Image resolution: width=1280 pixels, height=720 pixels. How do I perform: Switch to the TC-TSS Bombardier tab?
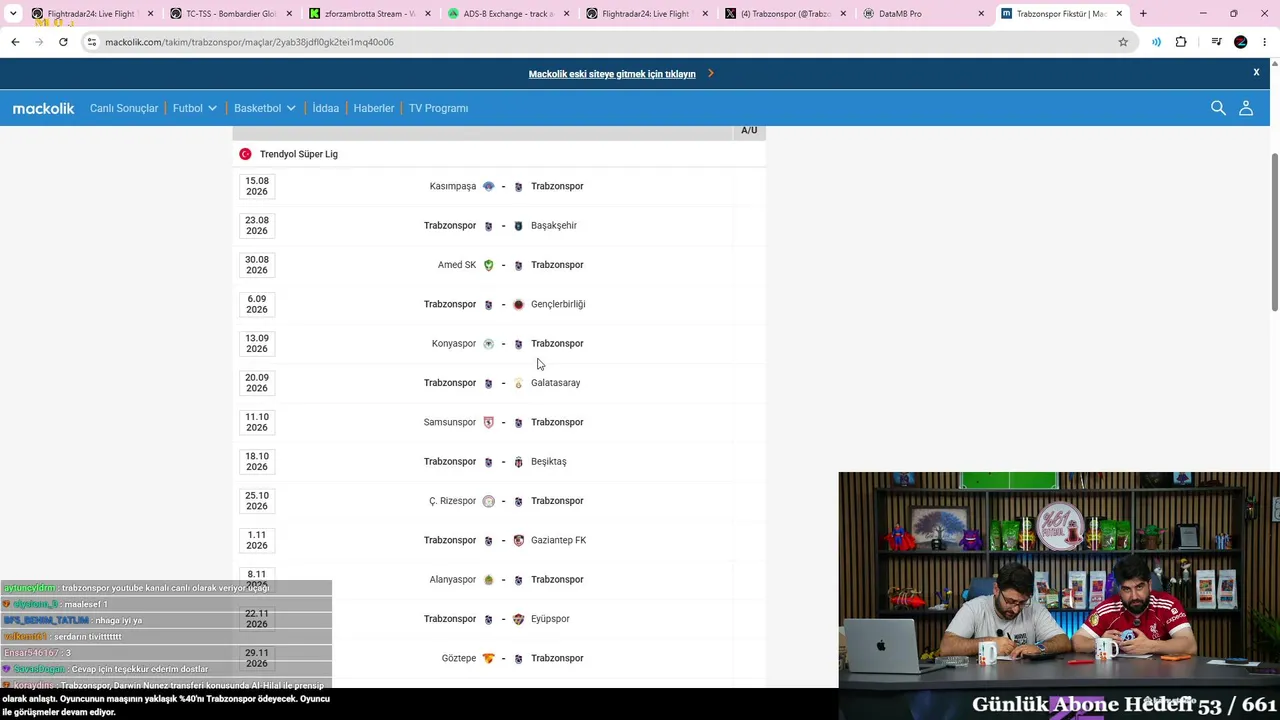[x=232, y=14]
